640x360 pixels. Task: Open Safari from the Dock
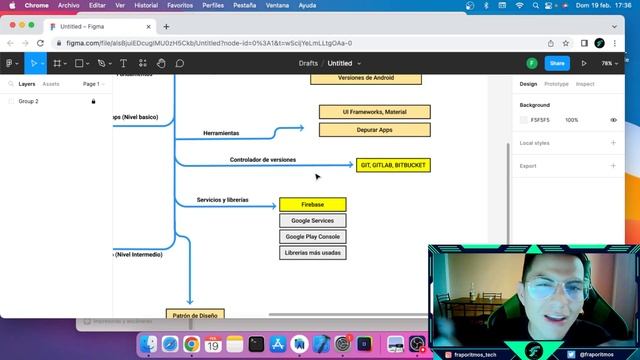pyautogui.click(x=170, y=344)
